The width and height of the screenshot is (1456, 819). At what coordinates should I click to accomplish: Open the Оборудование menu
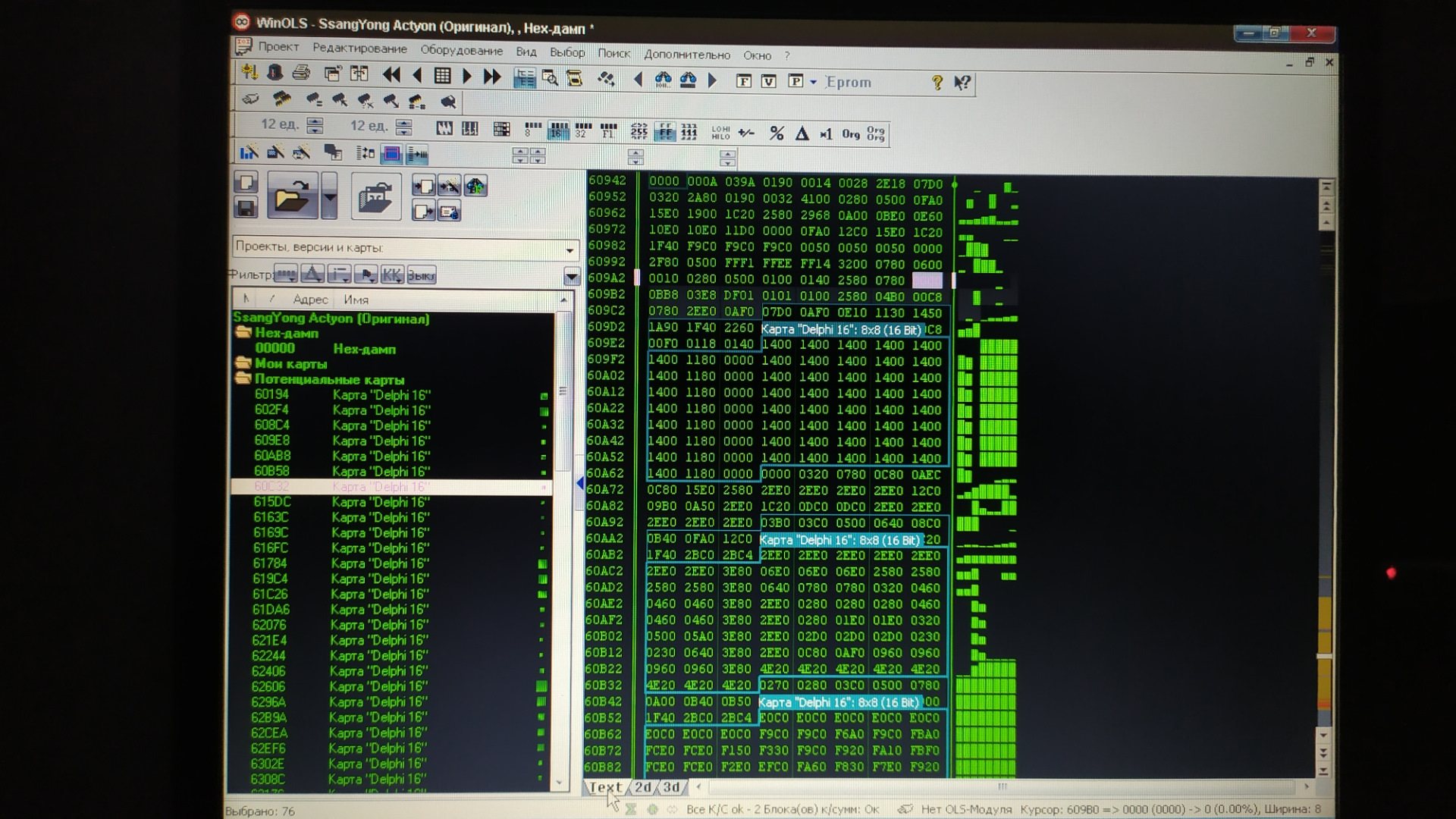[461, 51]
